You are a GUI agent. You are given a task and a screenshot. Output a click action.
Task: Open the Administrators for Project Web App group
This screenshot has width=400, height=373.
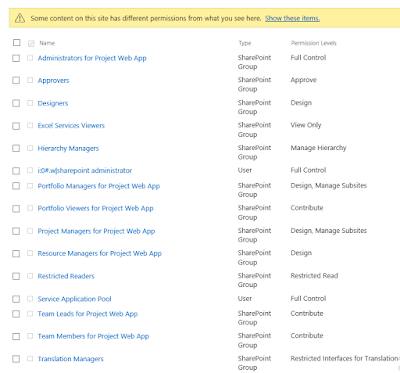92,58
